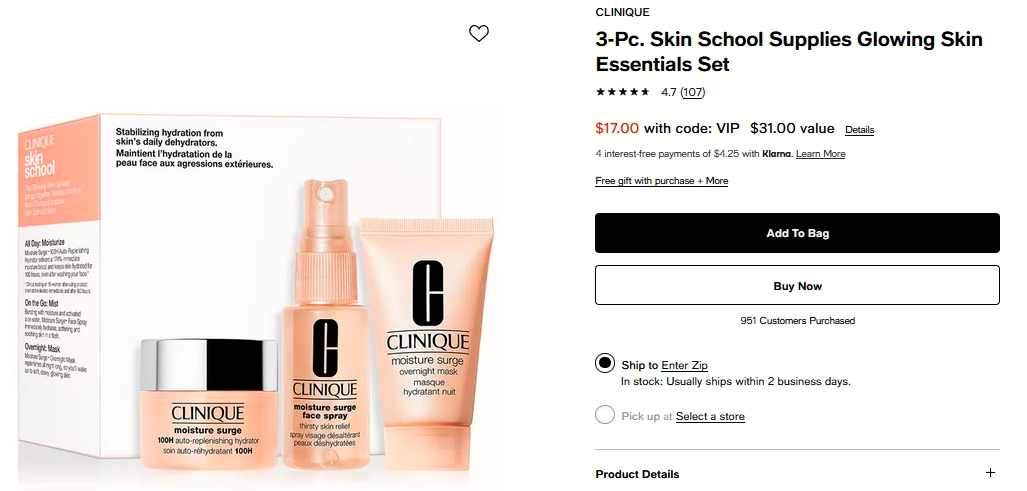
Task: Click Klarna Learn More link
Action: [x=821, y=154]
